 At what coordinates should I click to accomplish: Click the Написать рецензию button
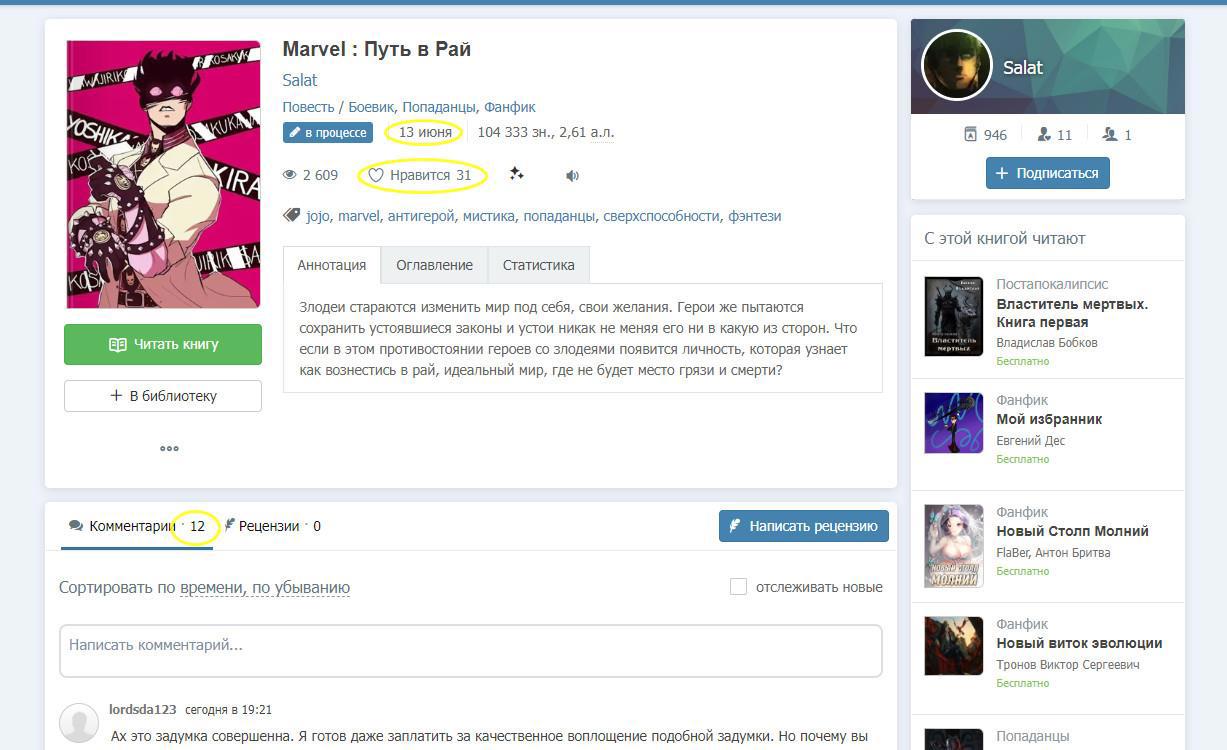click(x=803, y=526)
